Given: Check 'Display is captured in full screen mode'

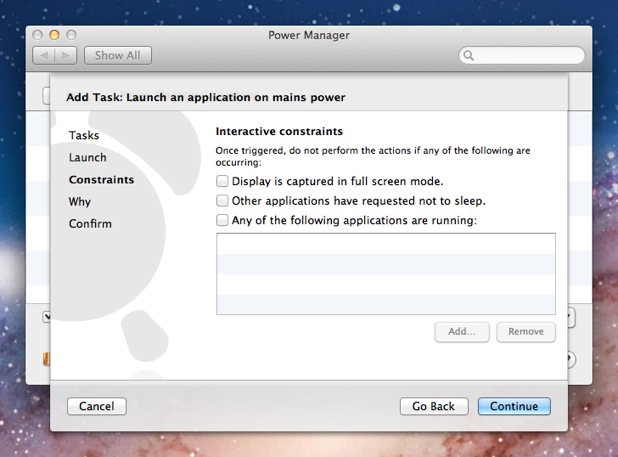Looking at the screenshot, I should click(x=222, y=181).
